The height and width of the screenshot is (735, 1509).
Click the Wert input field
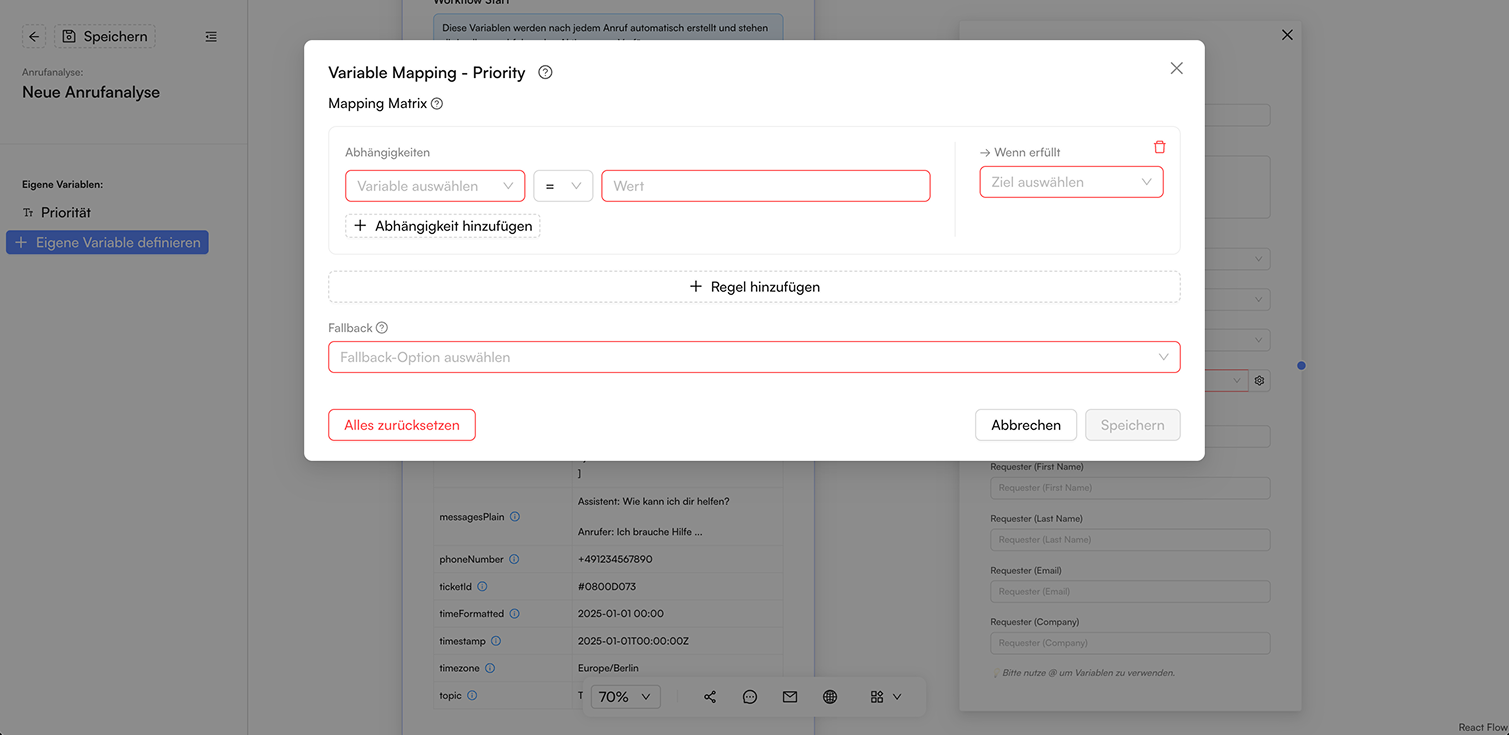(x=766, y=186)
